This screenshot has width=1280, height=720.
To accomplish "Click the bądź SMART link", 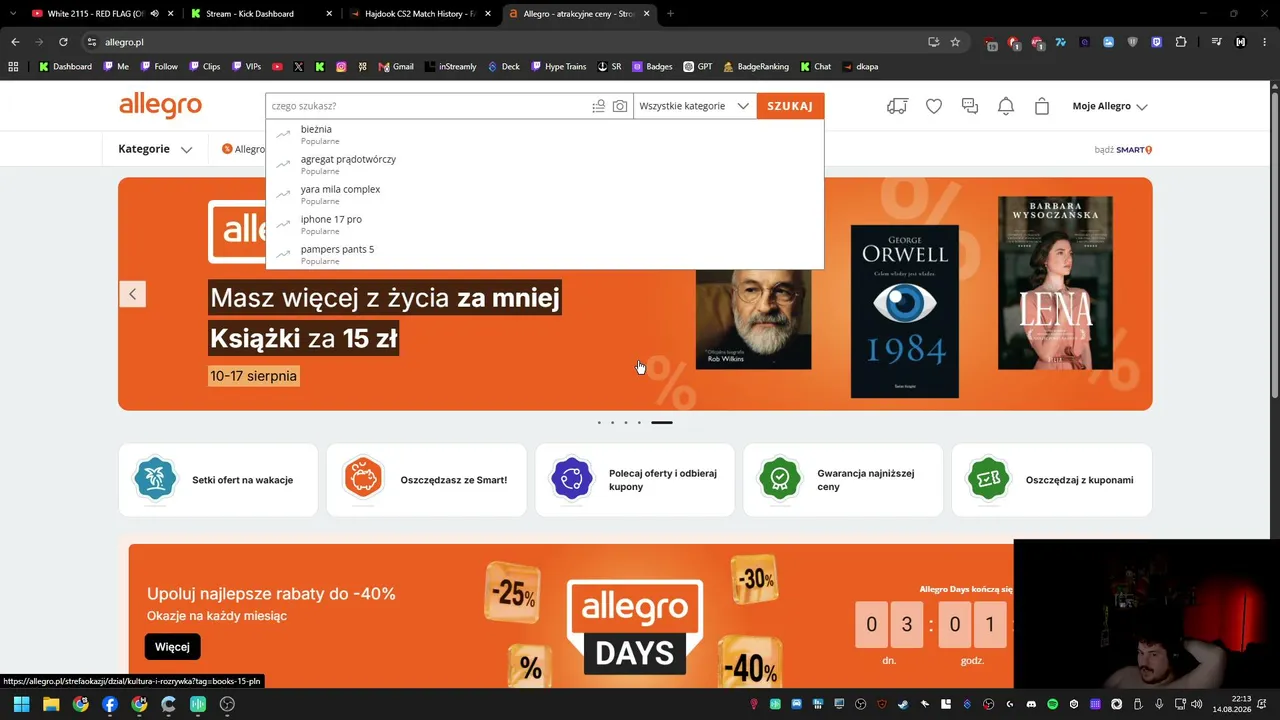I will (x=1123, y=150).
